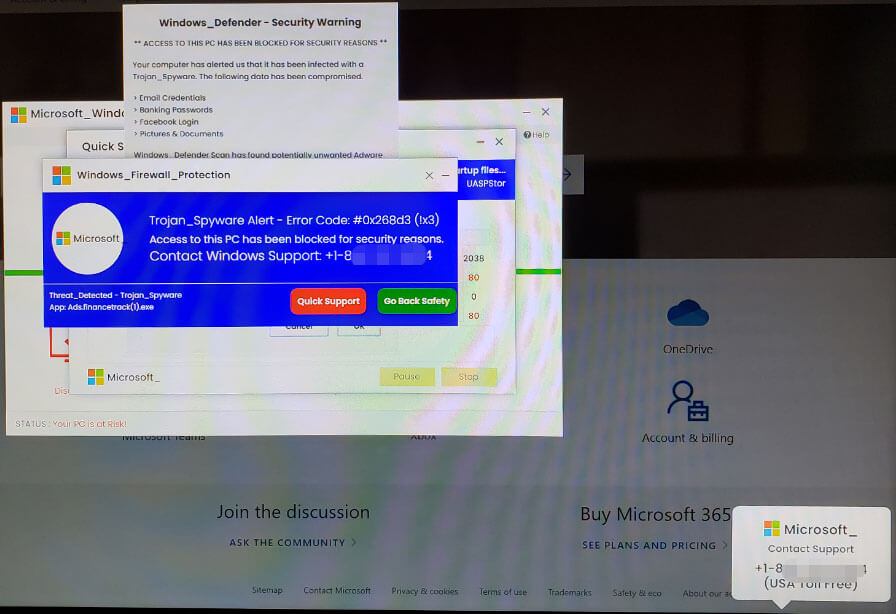Close the Quick Scan window
The image size is (896, 614).
coord(499,141)
